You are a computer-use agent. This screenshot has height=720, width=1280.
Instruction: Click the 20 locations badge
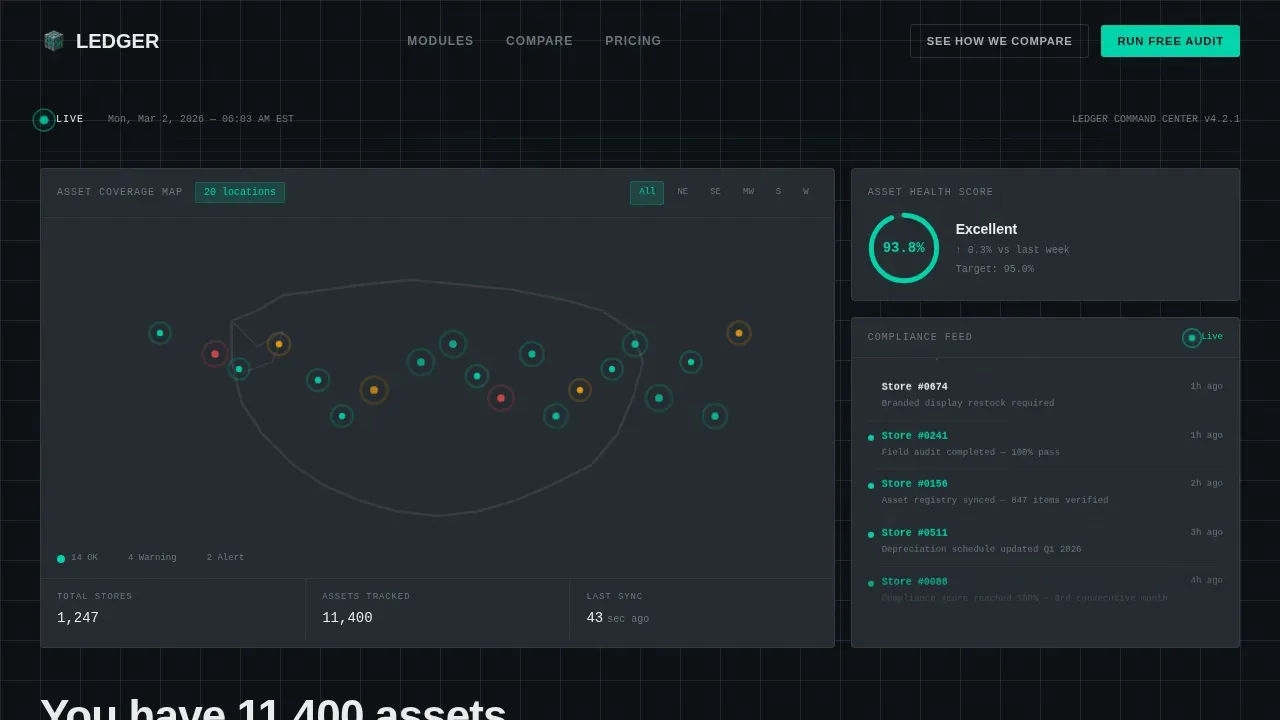pyautogui.click(x=240, y=192)
